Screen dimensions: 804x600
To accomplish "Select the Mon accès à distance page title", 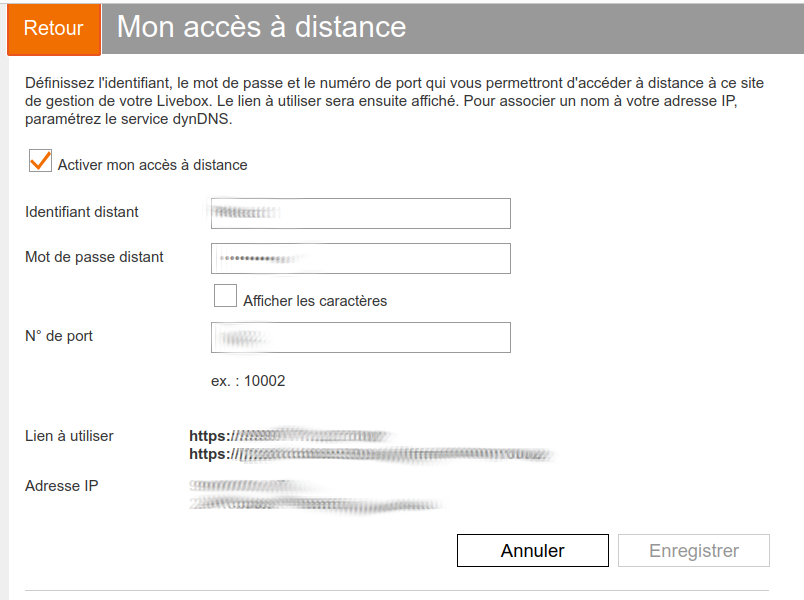I will [260, 28].
